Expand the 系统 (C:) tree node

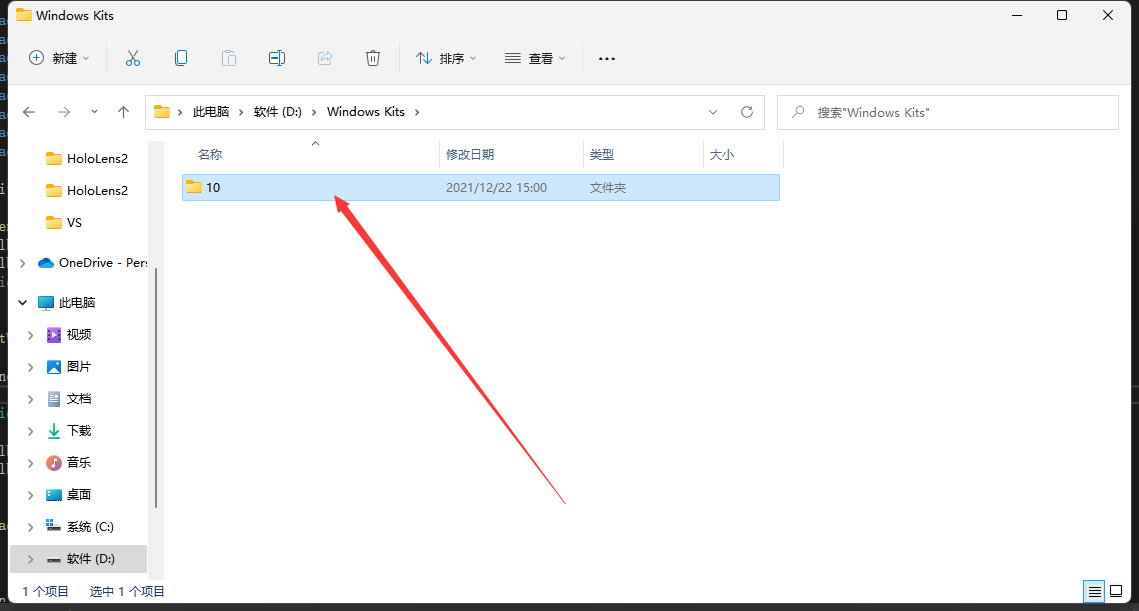coord(31,527)
